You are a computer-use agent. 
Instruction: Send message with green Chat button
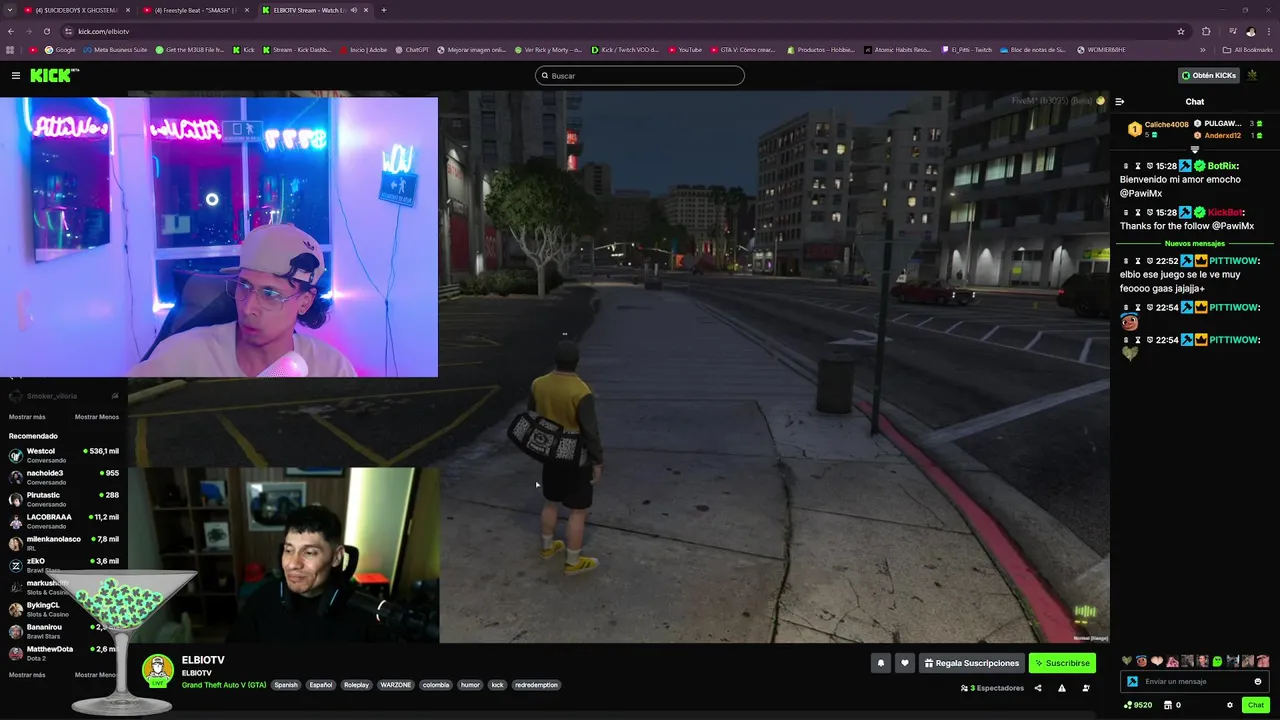[x=1256, y=705]
